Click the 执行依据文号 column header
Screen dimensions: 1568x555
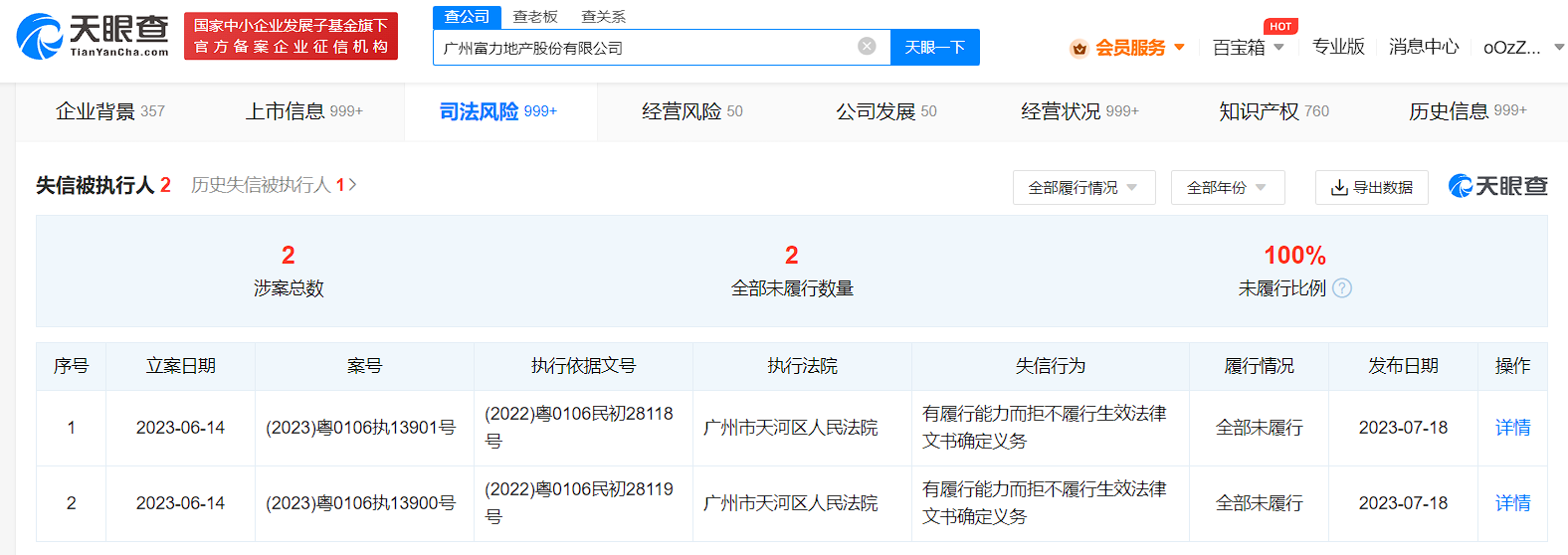(584, 366)
